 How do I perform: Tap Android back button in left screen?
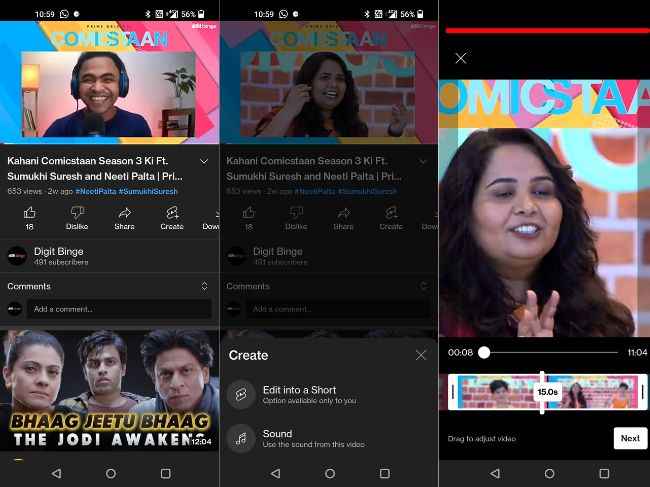click(57, 473)
